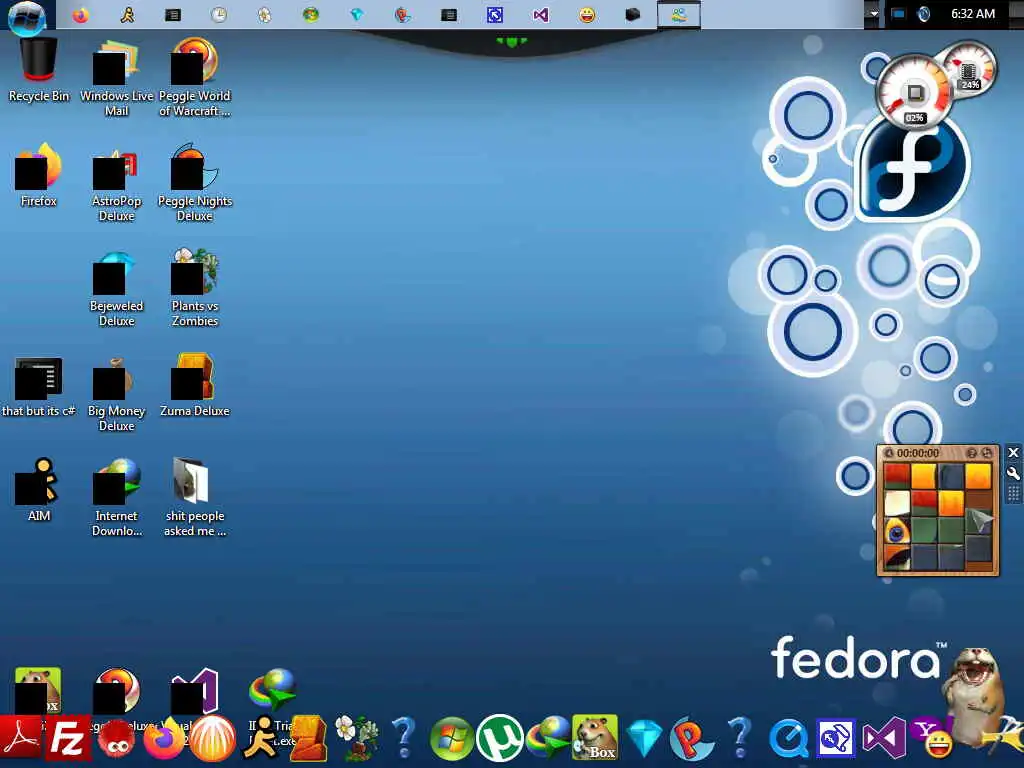Image resolution: width=1024 pixels, height=768 pixels.
Task: Open Adobe Reader from the bottom dock
Action: click(22, 738)
